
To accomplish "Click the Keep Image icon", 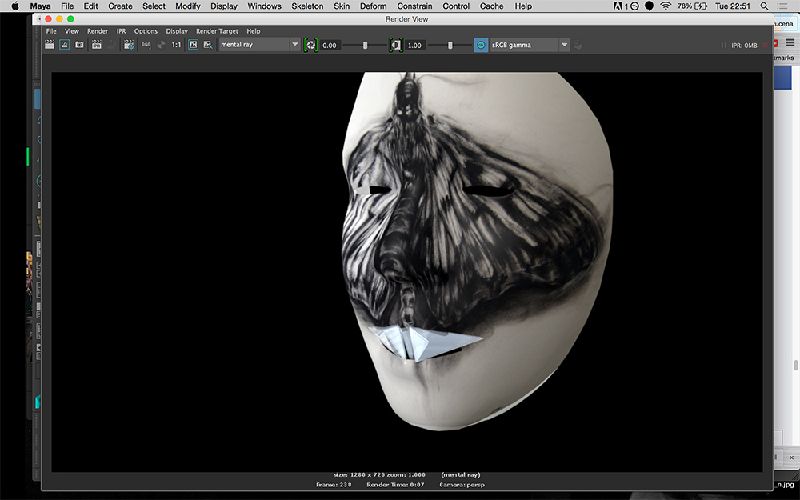I will [x=193, y=45].
